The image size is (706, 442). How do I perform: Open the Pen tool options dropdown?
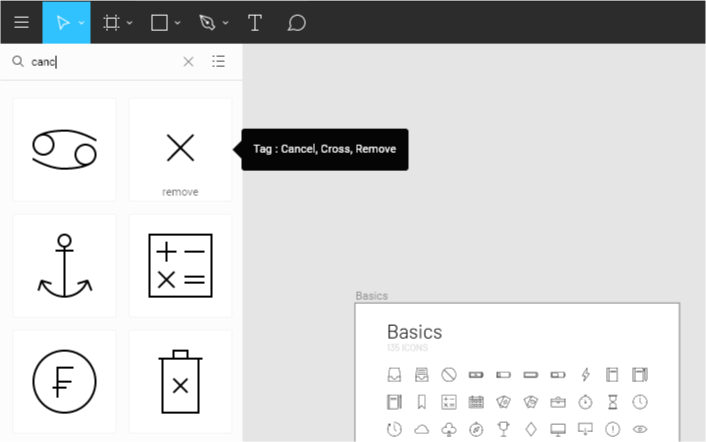pyautogui.click(x=226, y=23)
